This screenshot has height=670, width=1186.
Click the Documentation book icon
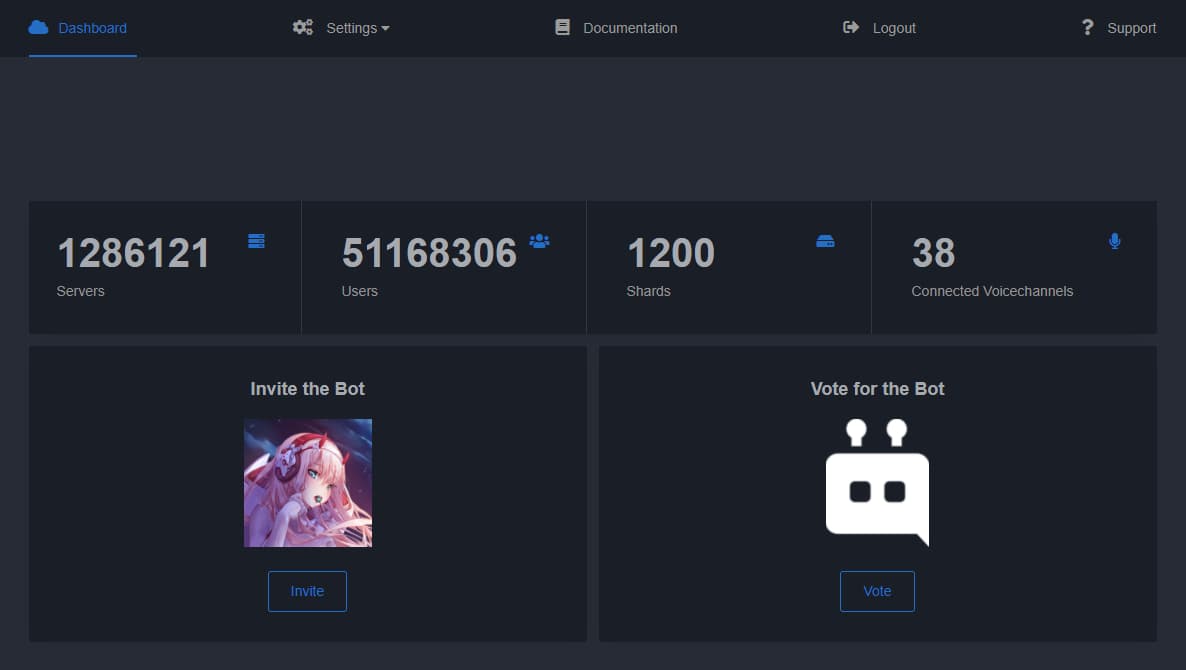tap(562, 27)
